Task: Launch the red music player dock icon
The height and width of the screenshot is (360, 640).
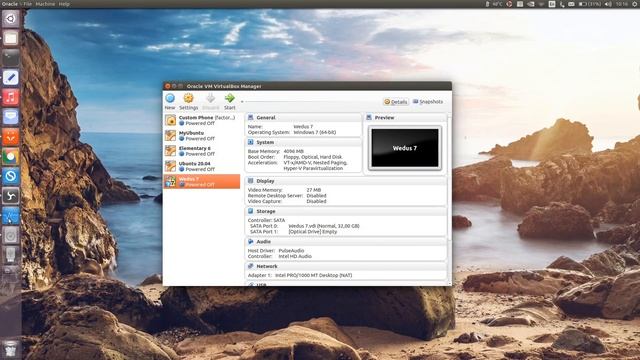Action: click(x=11, y=97)
